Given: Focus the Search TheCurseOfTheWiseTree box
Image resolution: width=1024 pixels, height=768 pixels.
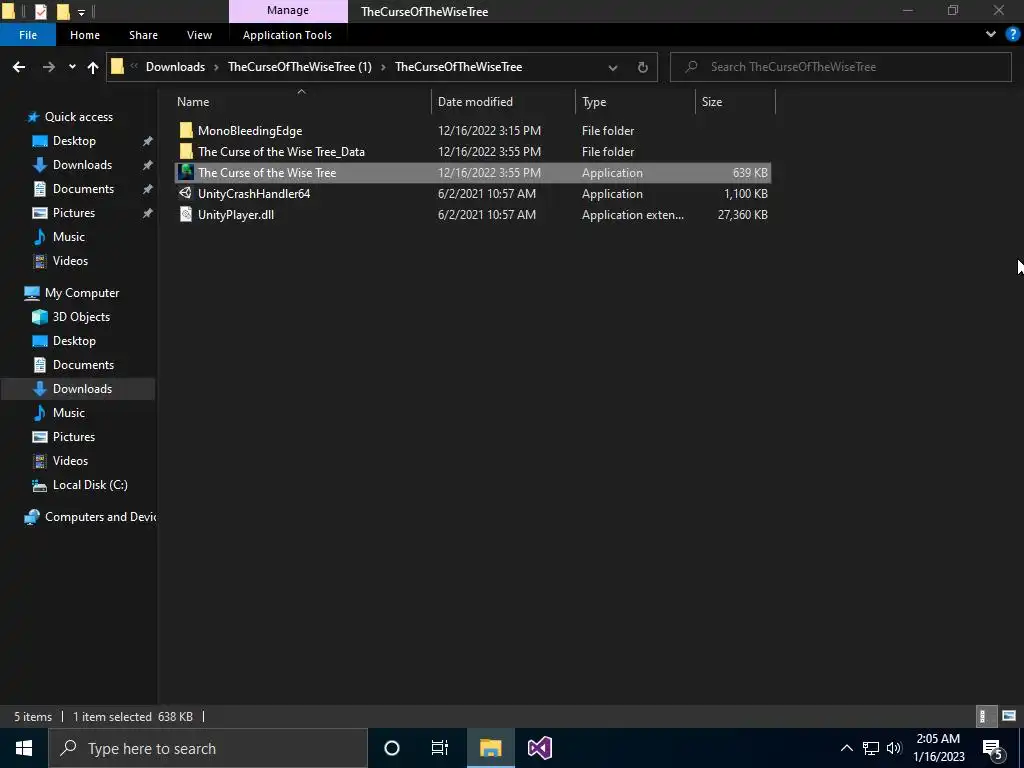Looking at the screenshot, I should [841, 67].
